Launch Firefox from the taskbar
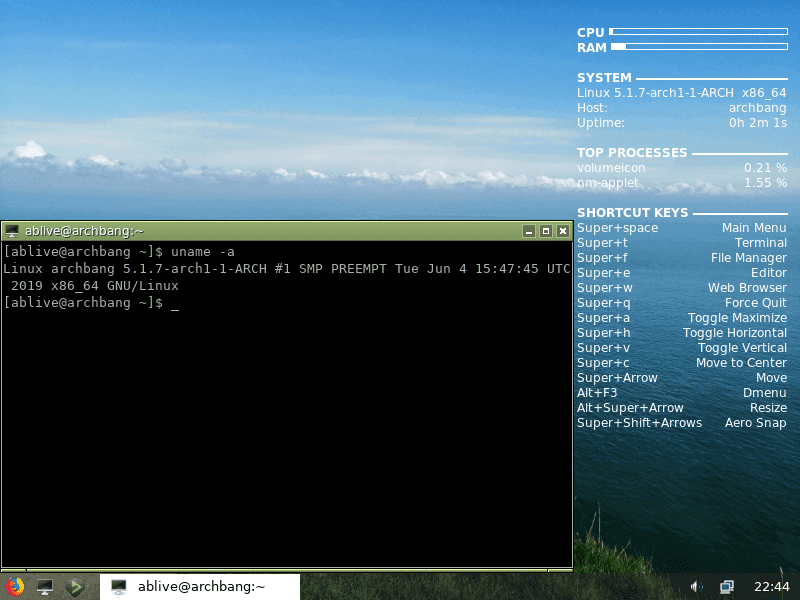 click(15, 587)
